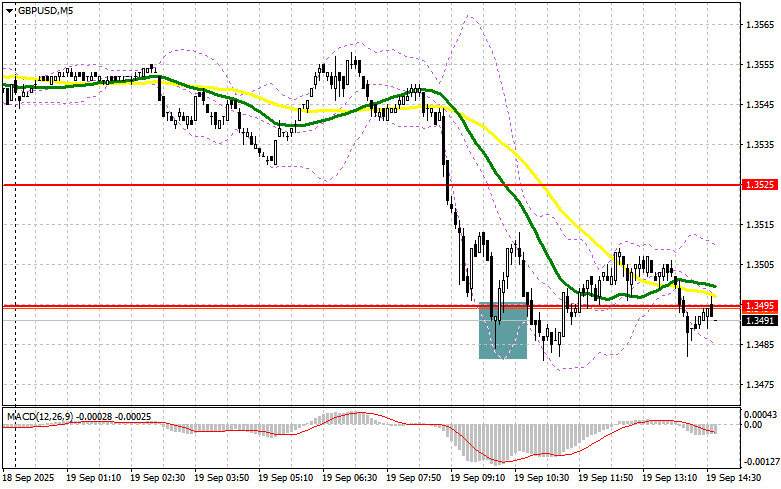
Task: Click the 1.3505 price scale value
Action: click(x=760, y=264)
